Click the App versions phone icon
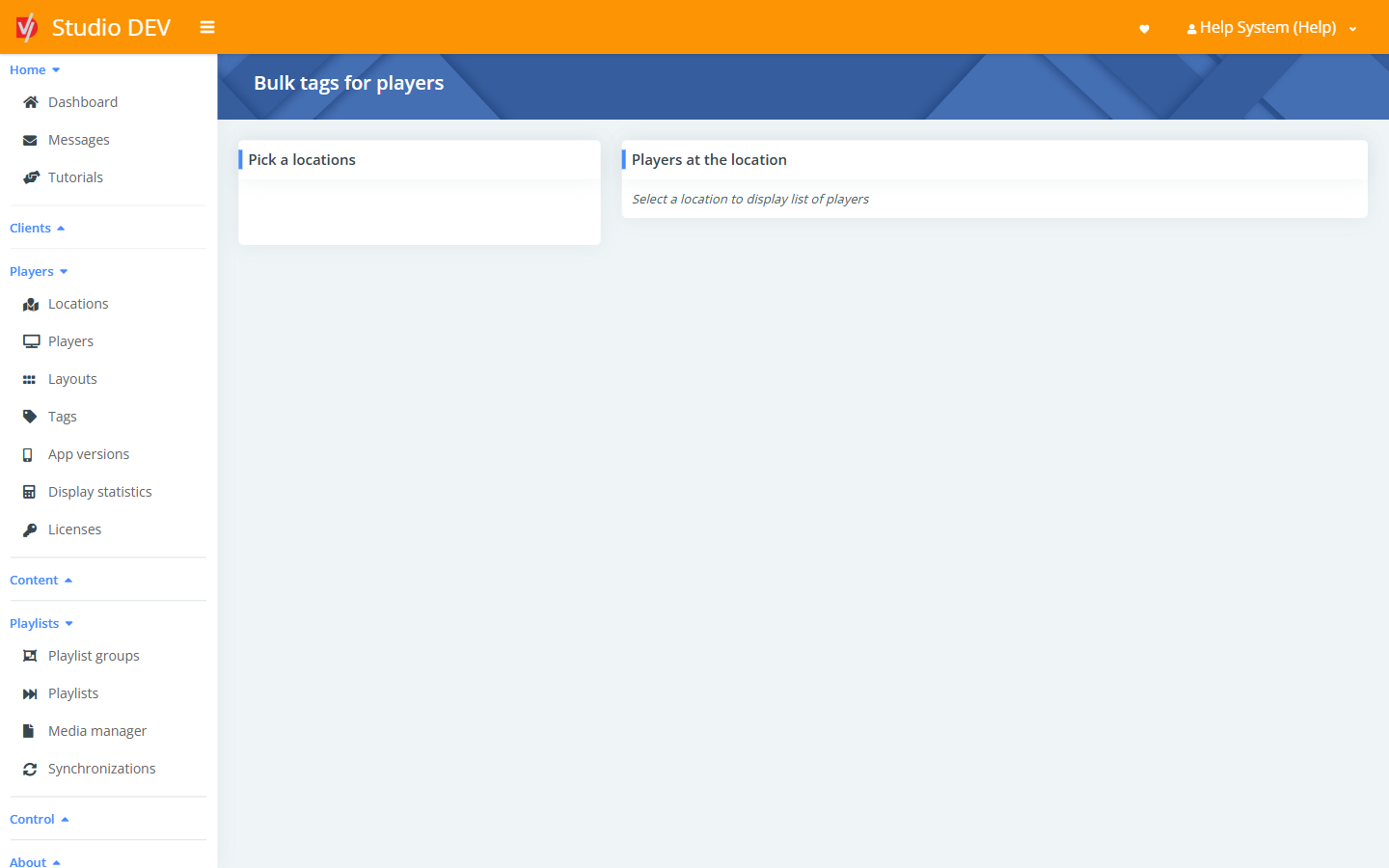The width and height of the screenshot is (1389, 868). [28, 454]
